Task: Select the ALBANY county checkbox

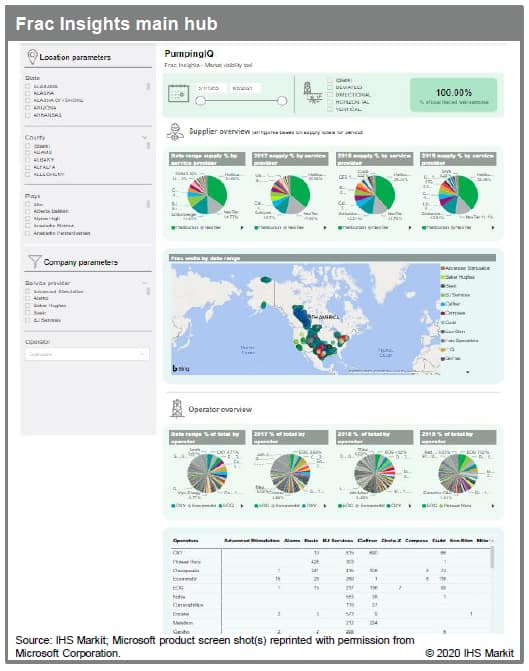Action: [28, 160]
